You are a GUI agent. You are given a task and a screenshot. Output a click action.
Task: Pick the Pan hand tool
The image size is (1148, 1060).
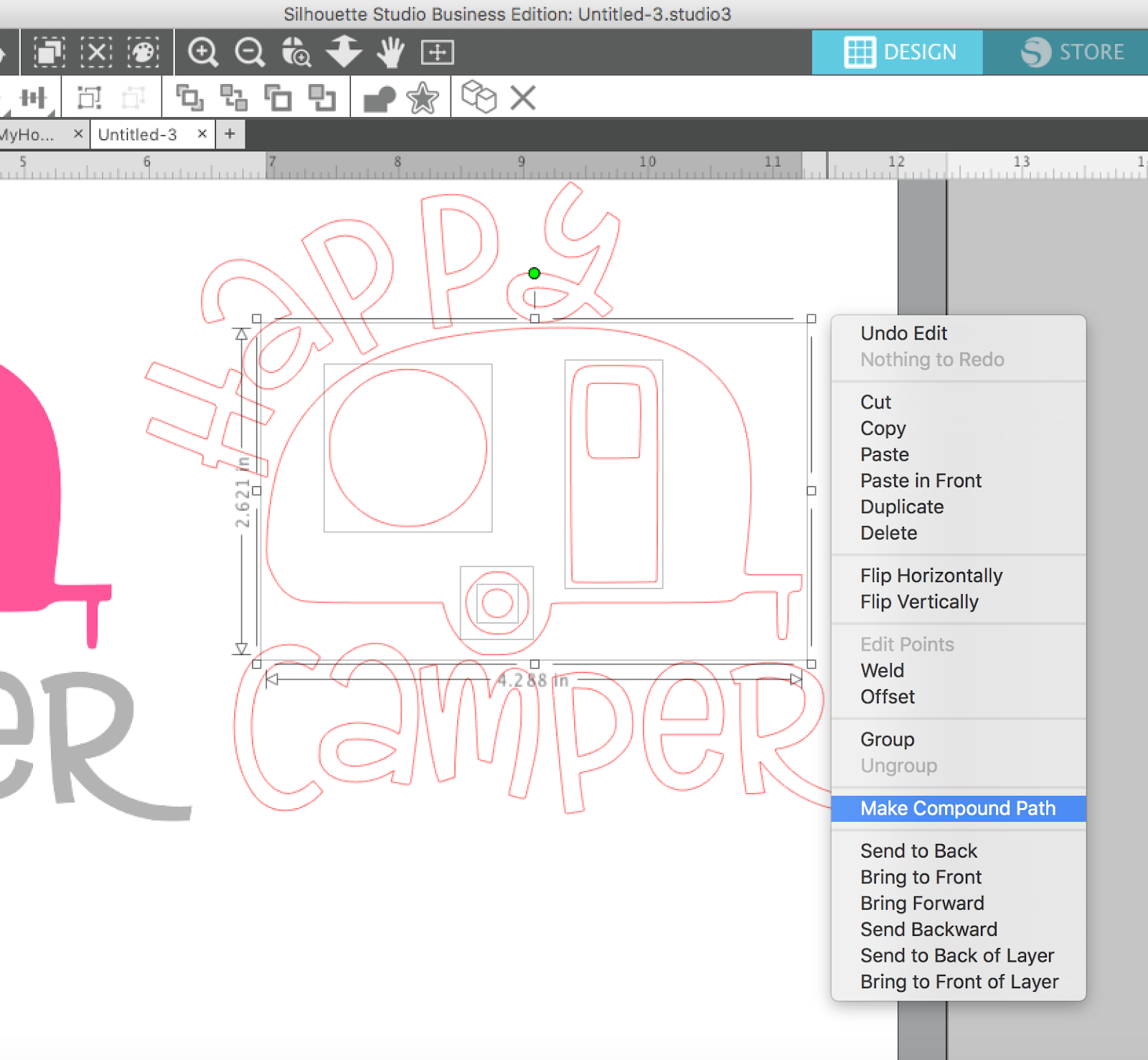(390, 52)
